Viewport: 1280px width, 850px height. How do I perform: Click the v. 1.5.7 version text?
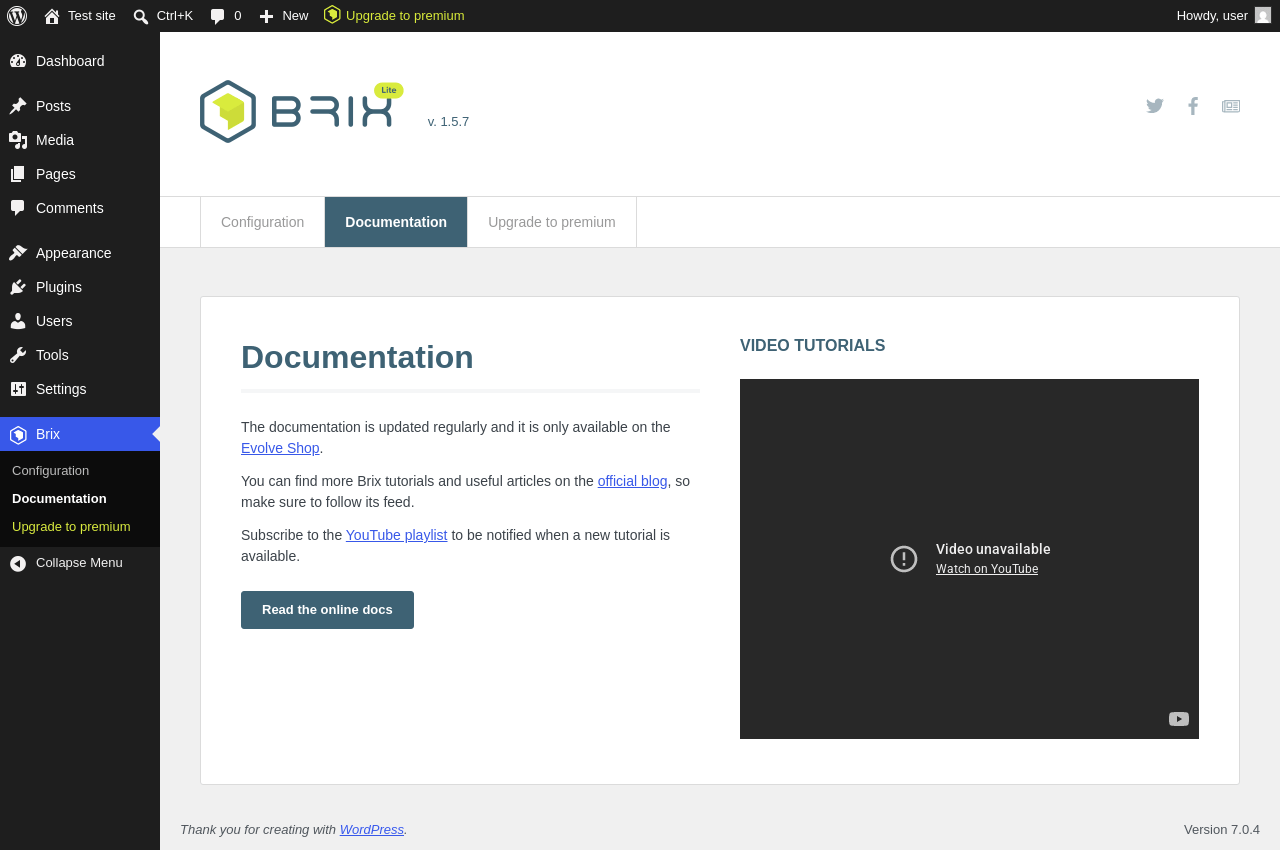448,122
